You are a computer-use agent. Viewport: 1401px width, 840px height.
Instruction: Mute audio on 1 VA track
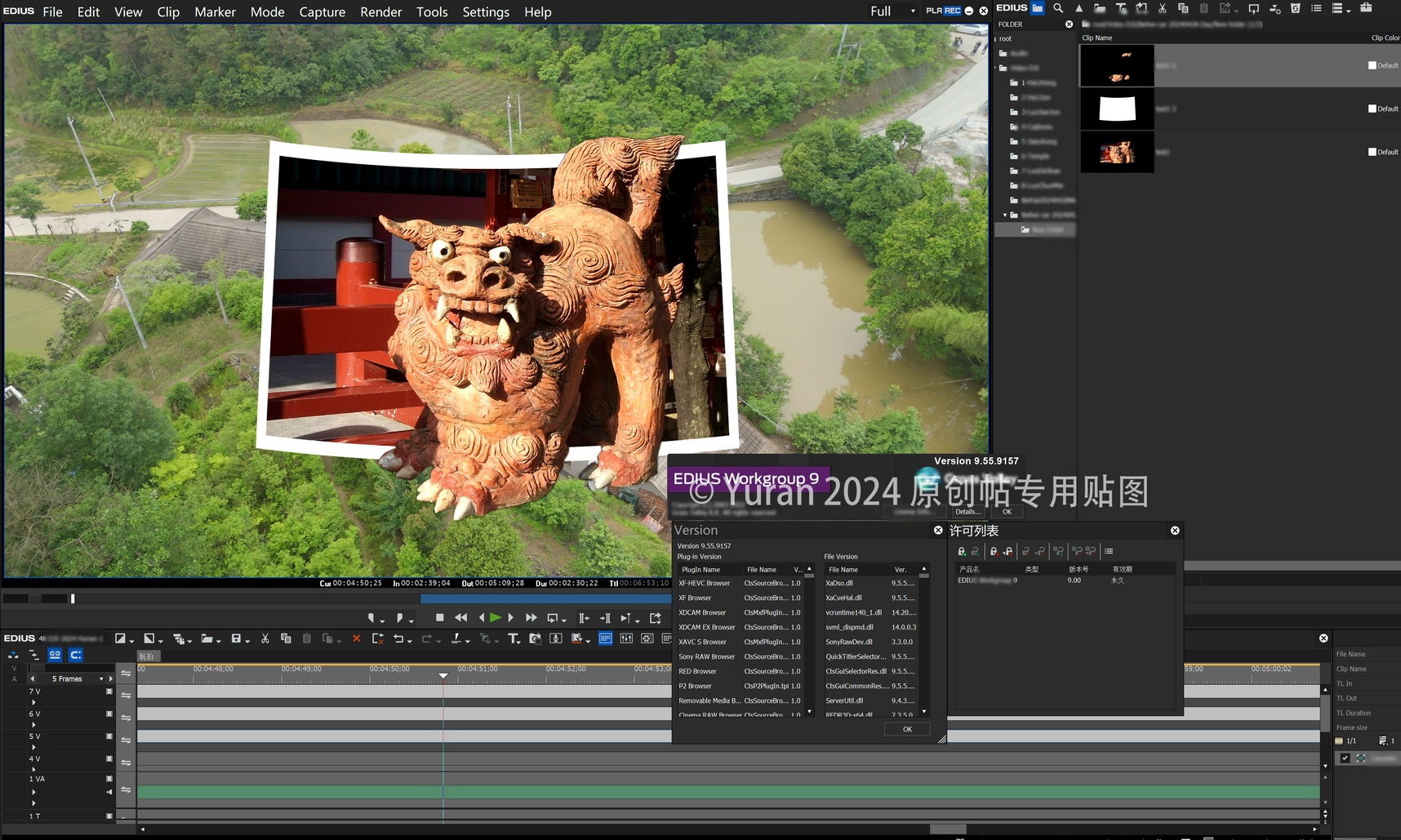pyautogui.click(x=109, y=792)
